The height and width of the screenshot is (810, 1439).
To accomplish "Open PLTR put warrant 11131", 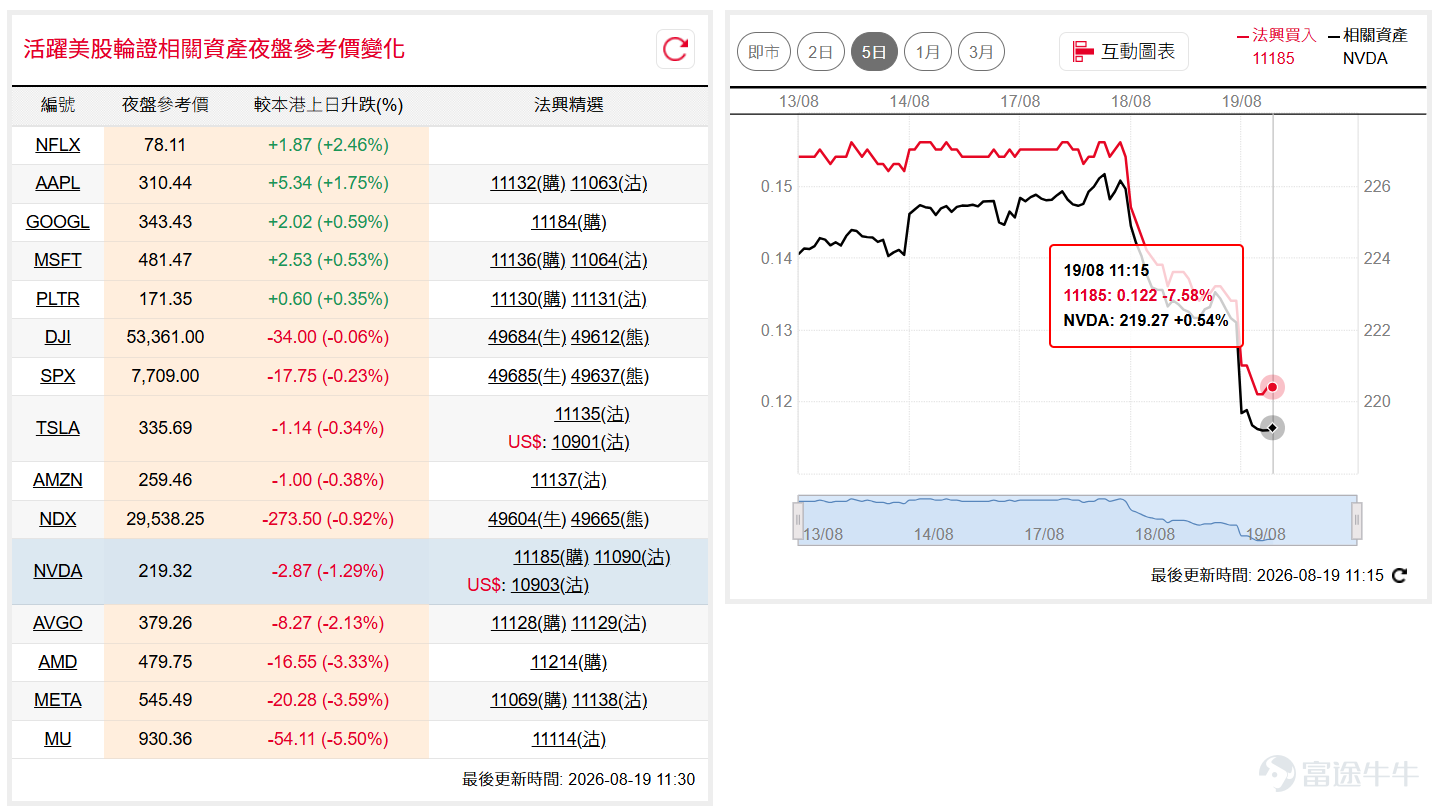I will click(608, 299).
